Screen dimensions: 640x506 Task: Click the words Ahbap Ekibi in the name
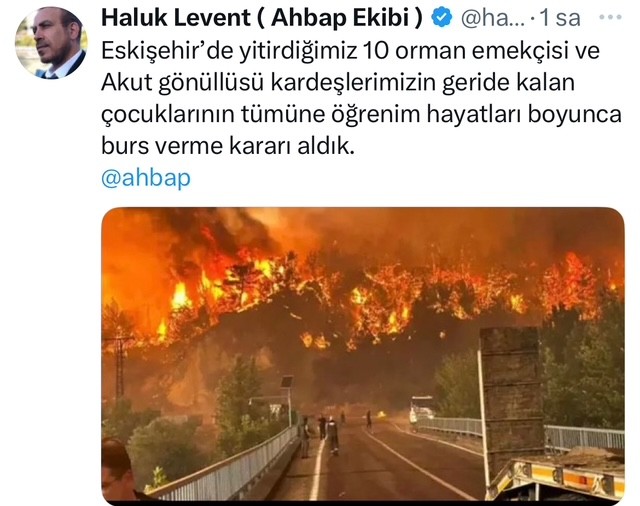click(340, 18)
